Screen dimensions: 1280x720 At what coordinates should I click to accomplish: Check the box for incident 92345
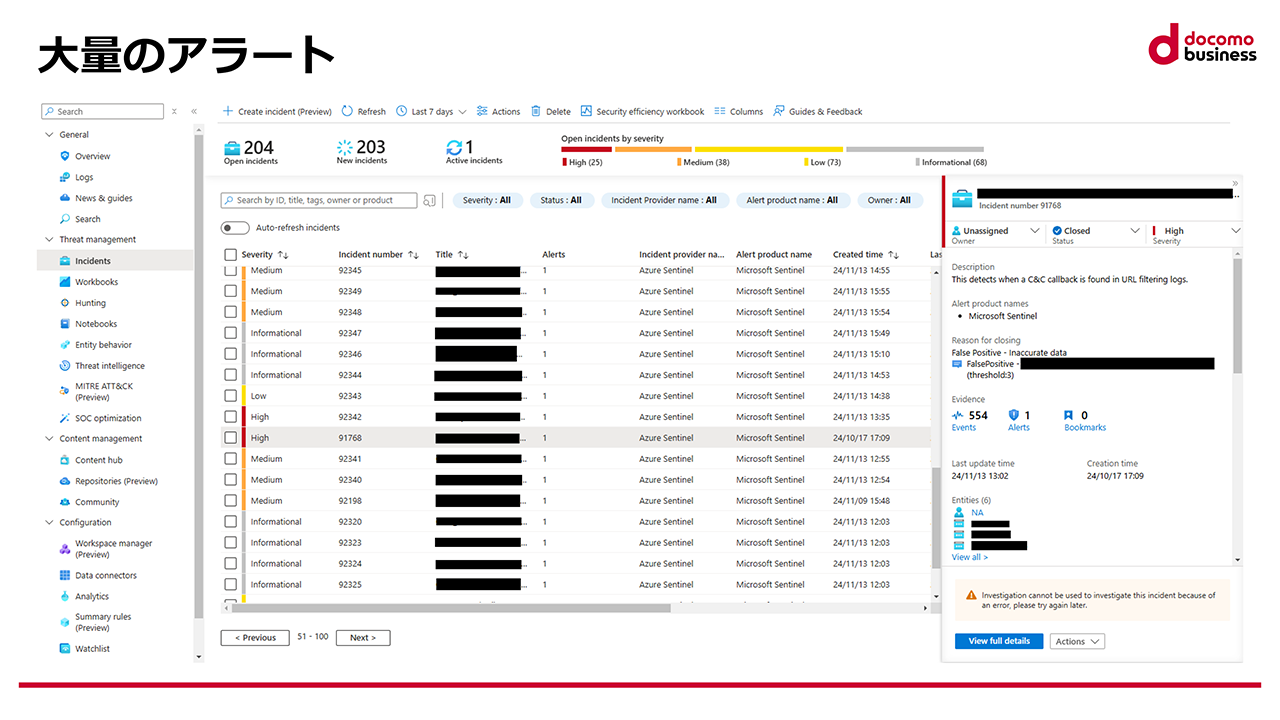point(231,270)
